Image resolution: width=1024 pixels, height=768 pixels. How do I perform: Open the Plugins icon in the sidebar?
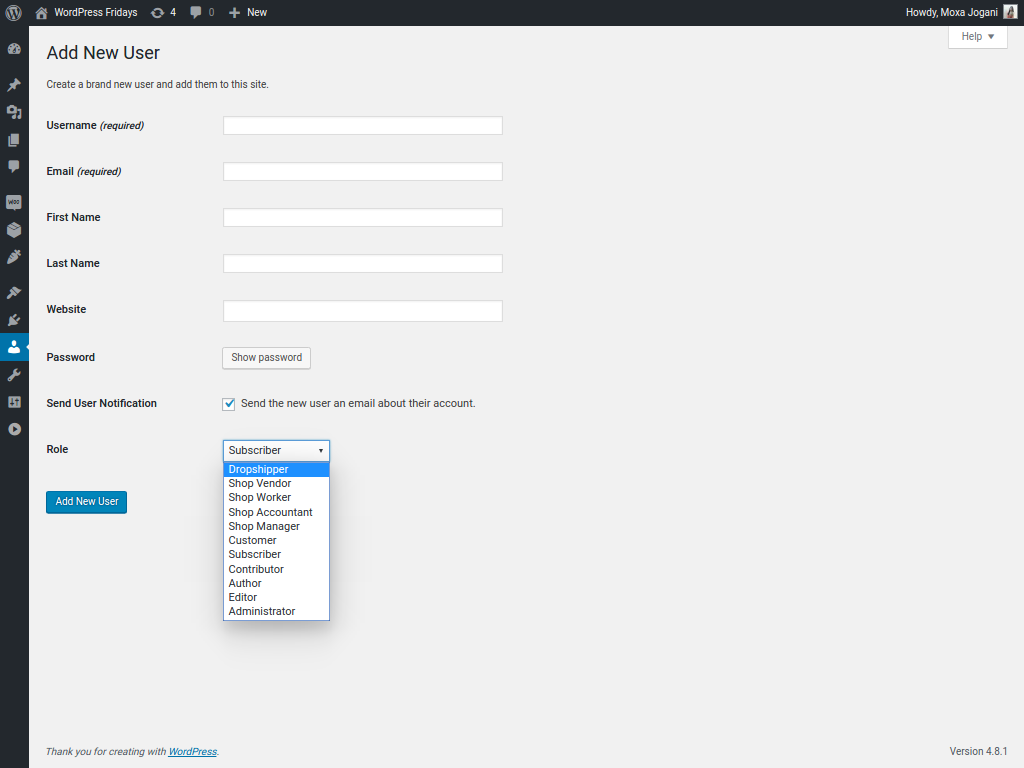pyautogui.click(x=14, y=318)
